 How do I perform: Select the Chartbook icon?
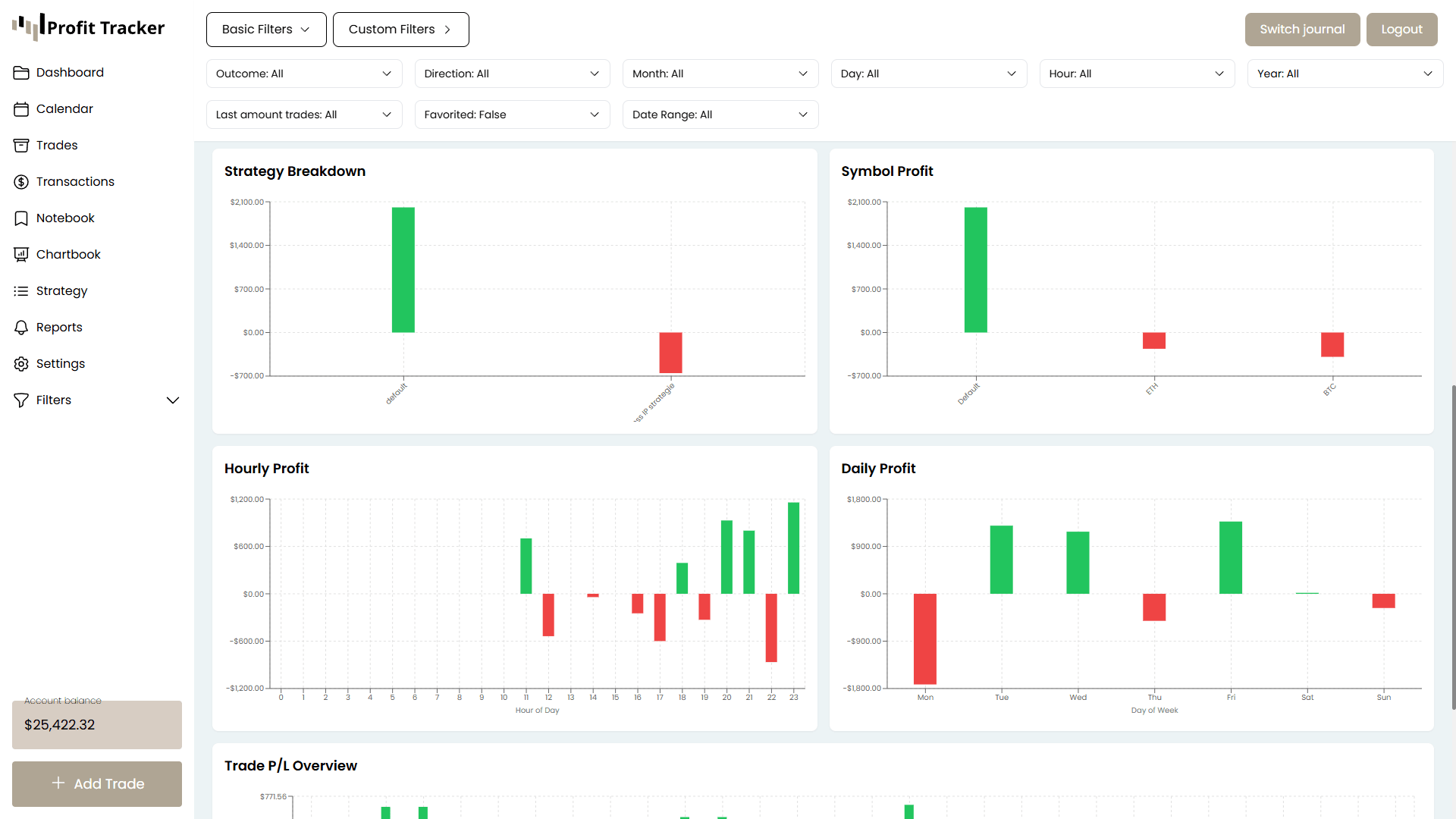tap(22, 254)
